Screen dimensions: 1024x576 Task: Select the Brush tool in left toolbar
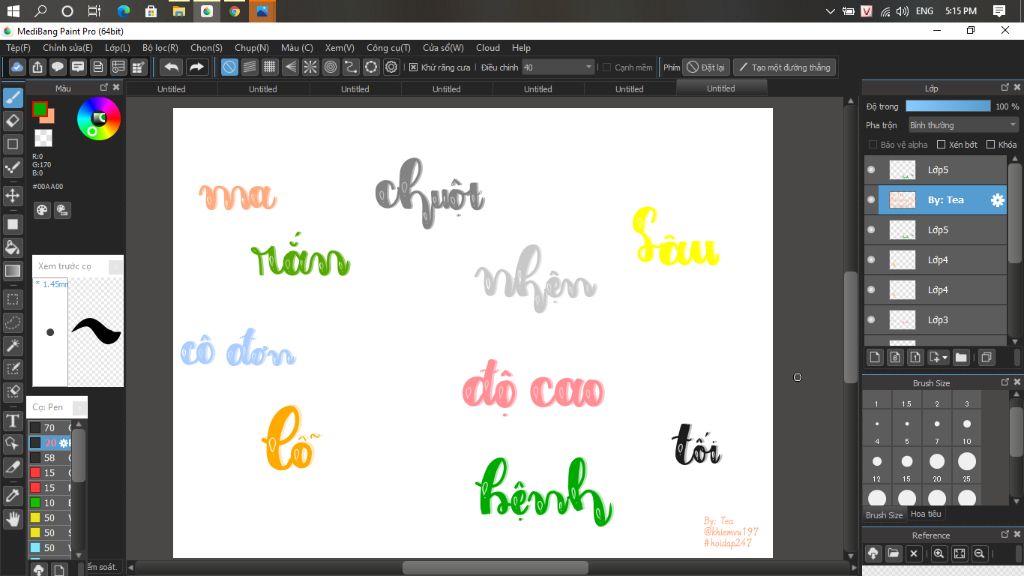coord(12,98)
